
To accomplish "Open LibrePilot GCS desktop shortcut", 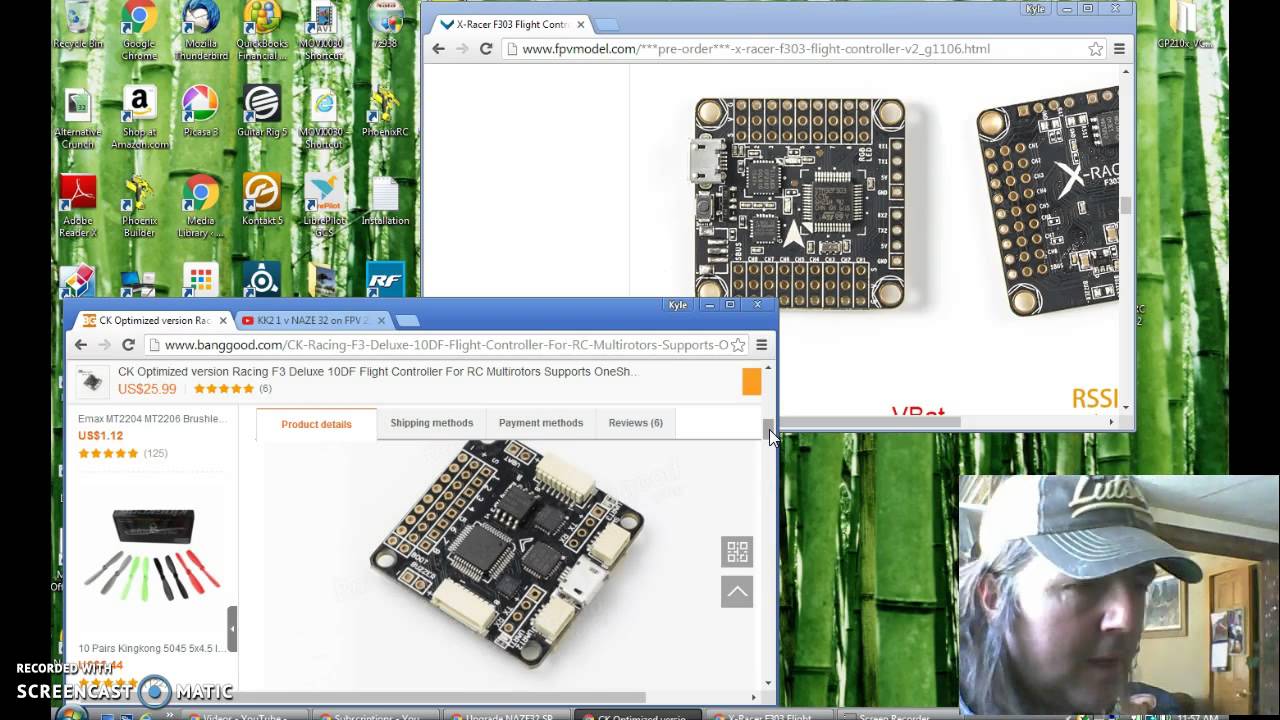I will [323, 206].
